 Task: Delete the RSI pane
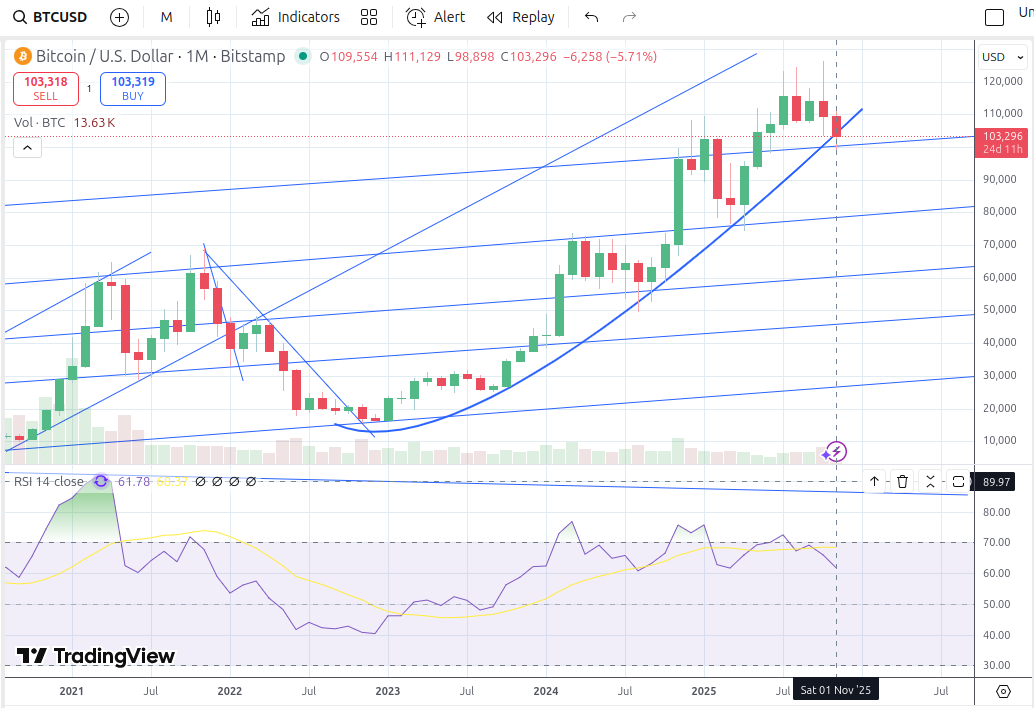(x=902, y=482)
